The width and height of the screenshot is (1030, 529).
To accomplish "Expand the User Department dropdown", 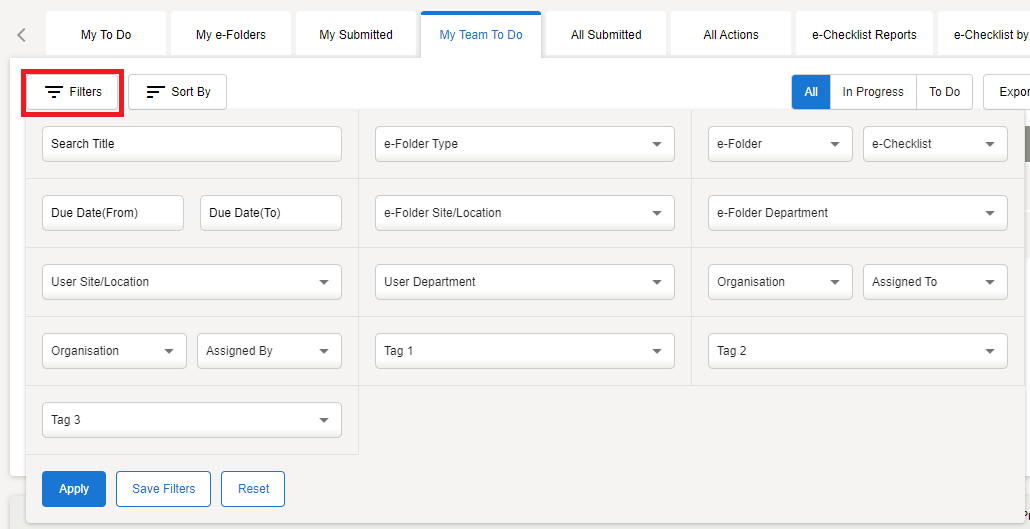I will (x=524, y=282).
